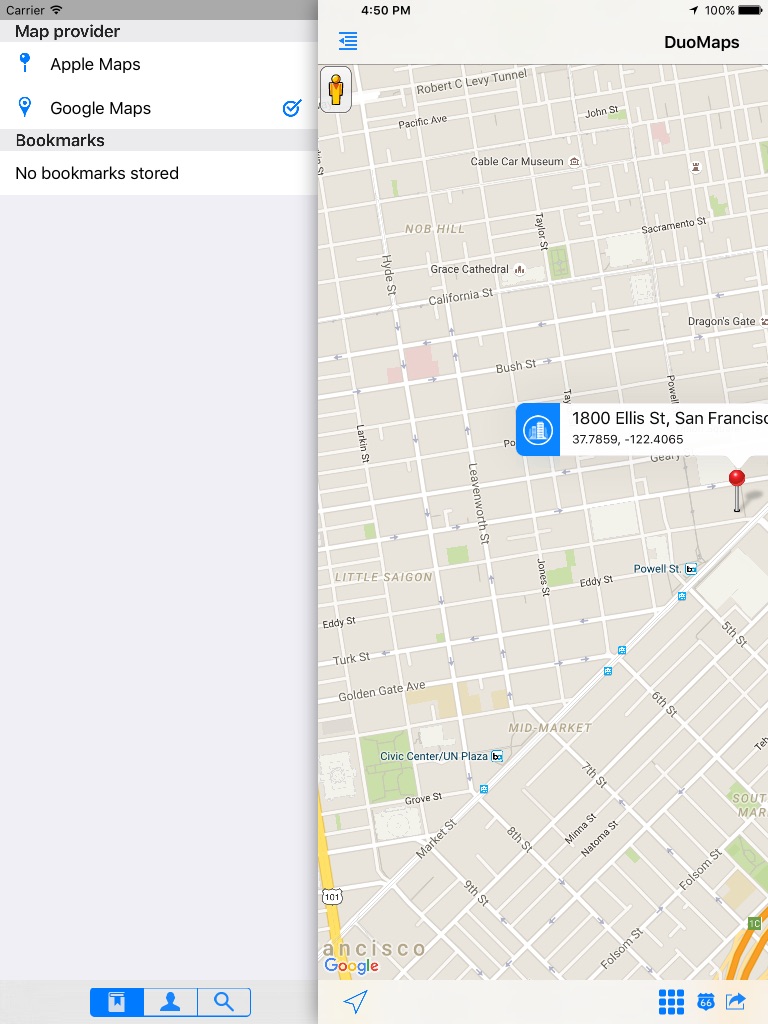
Task: Select Apple Maps as the map provider
Action: (x=159, y=64)
